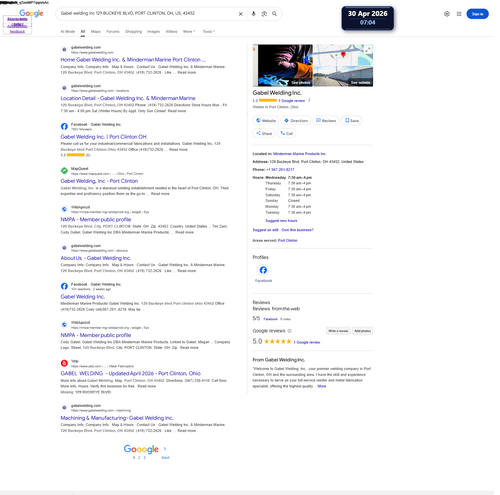Click the Website button in the business panel
500x495 pixels.
266,121
